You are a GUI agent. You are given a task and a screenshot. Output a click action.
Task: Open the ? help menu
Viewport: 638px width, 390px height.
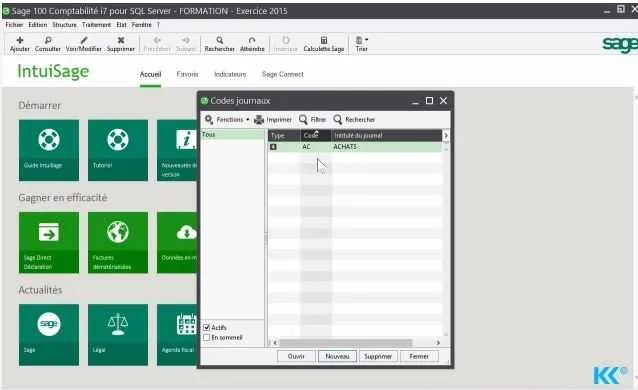point(158,25)
